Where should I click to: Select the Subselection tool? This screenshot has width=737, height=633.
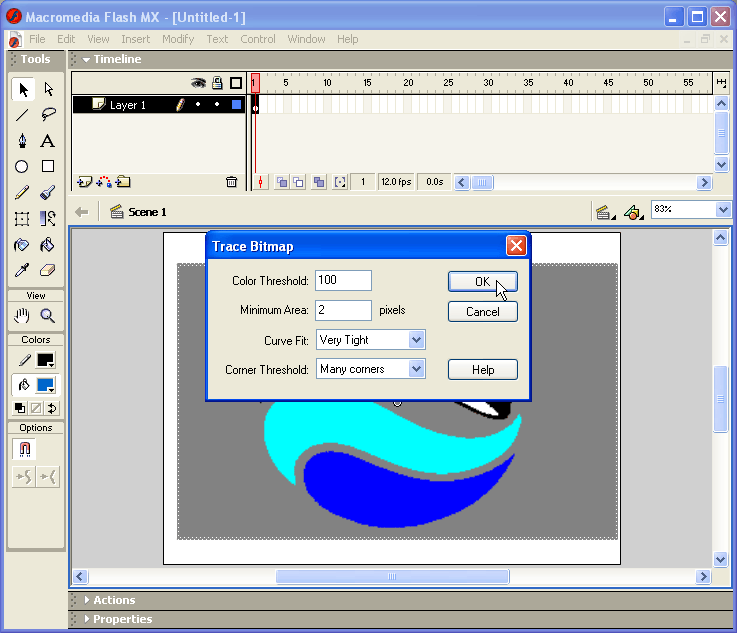(x=48, y=89)
